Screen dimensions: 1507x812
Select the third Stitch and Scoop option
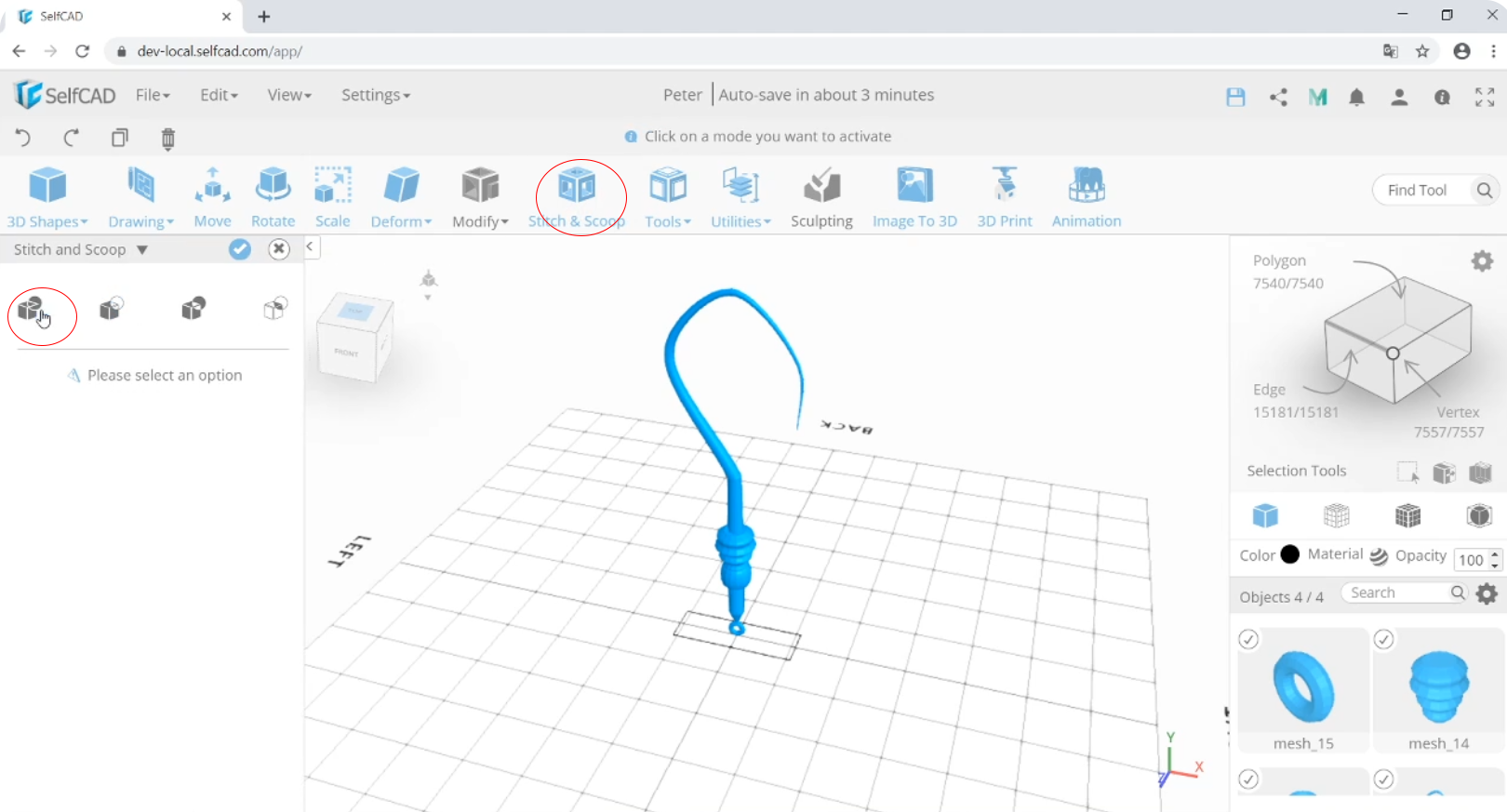click(x=193, y=308)
